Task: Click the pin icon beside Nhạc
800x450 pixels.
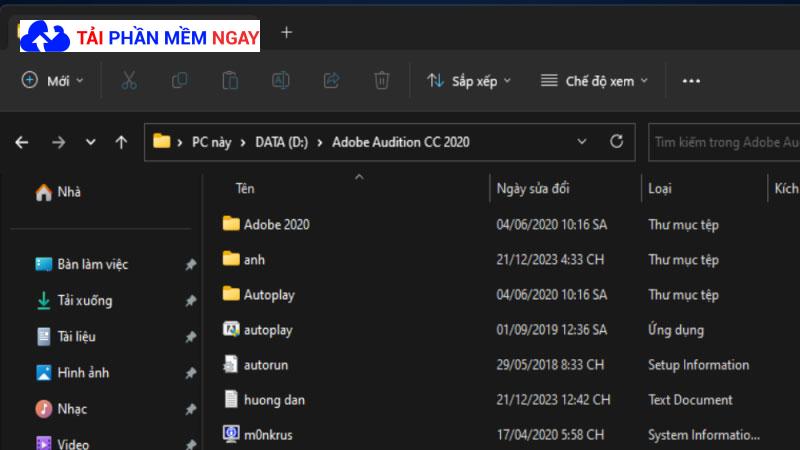Action: (190, 409)
